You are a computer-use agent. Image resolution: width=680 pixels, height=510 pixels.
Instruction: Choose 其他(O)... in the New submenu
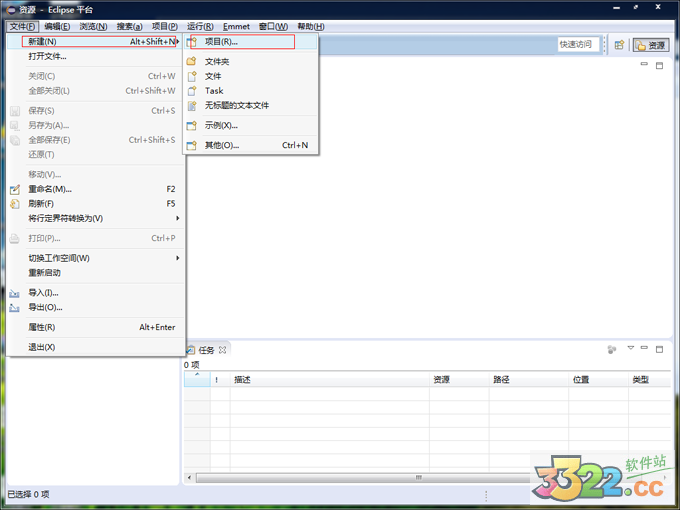251,145
